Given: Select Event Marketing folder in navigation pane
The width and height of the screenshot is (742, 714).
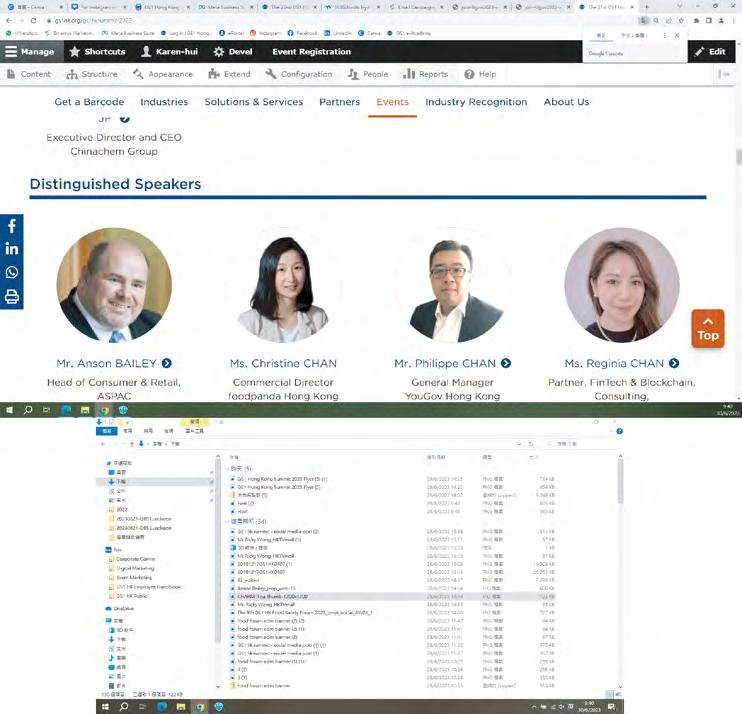Looking at the screenshot, I should tap(131, 577).
